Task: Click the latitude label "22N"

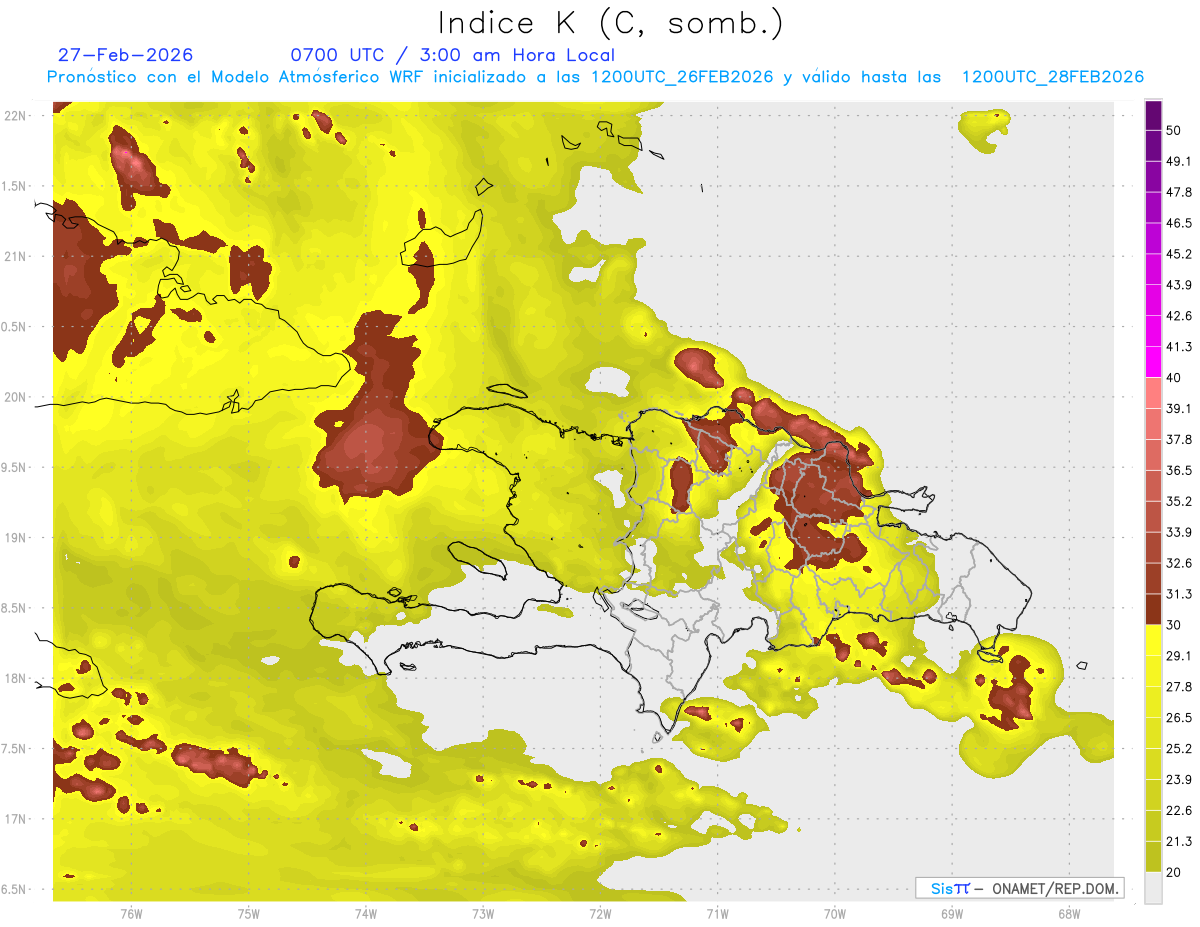Action: coord(17,115)
